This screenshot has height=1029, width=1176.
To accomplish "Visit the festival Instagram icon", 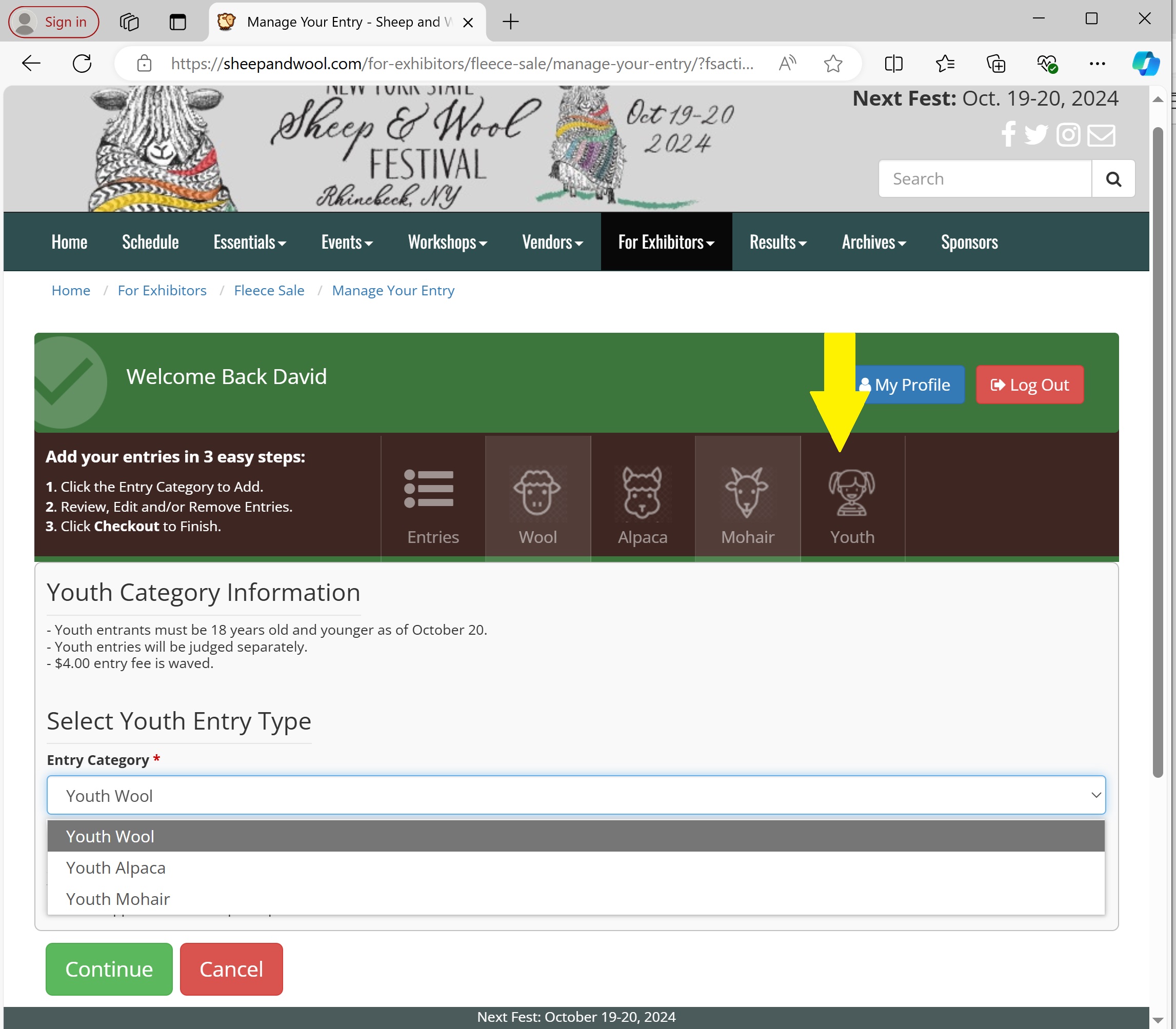I will coord(1069,135).
